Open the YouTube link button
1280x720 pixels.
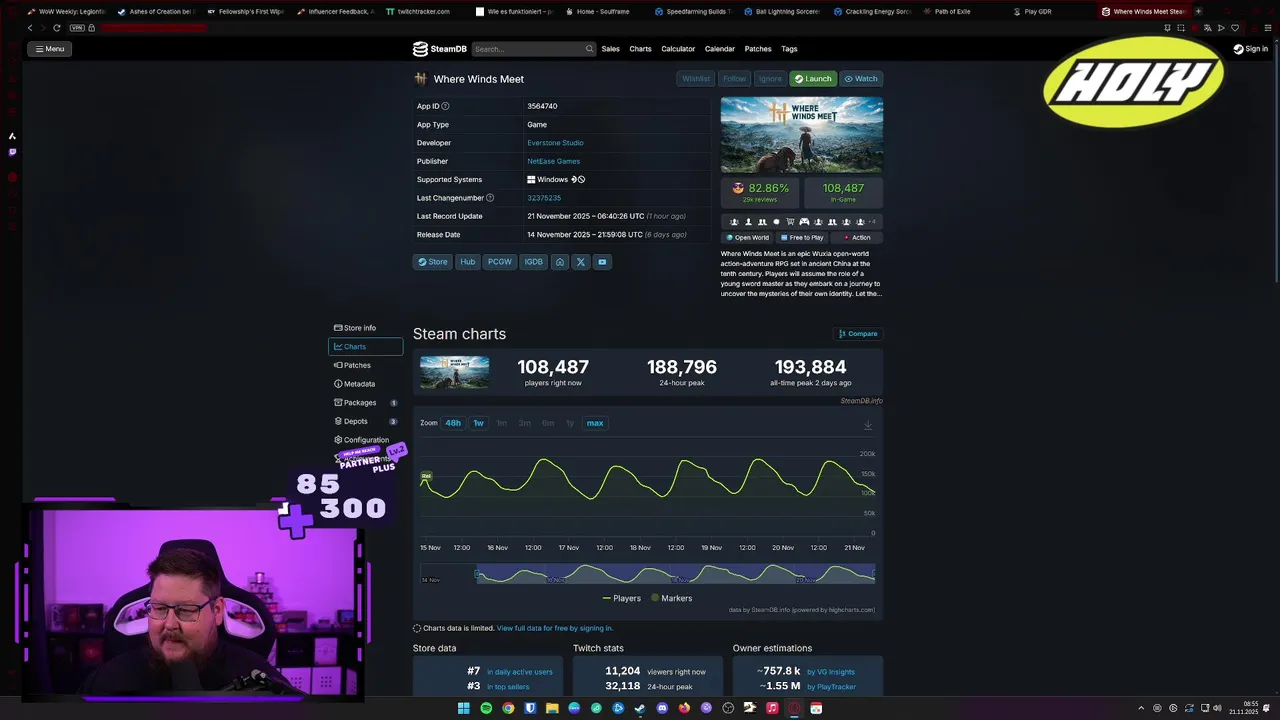pos(602,262)
